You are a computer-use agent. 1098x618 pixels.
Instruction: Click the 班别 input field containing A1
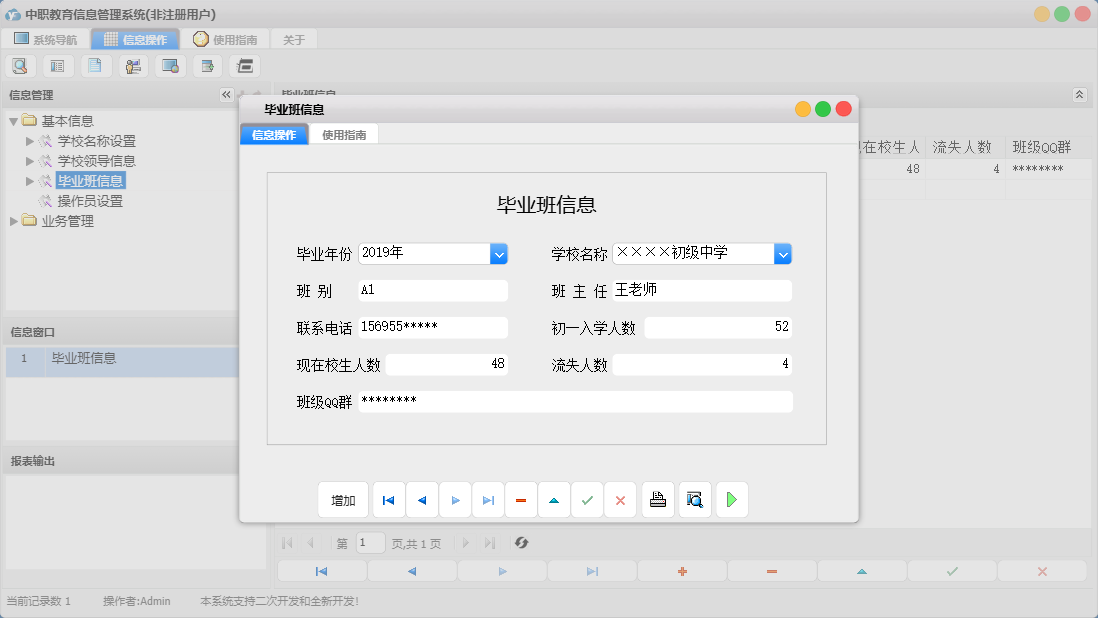click(x=432, y=290)
